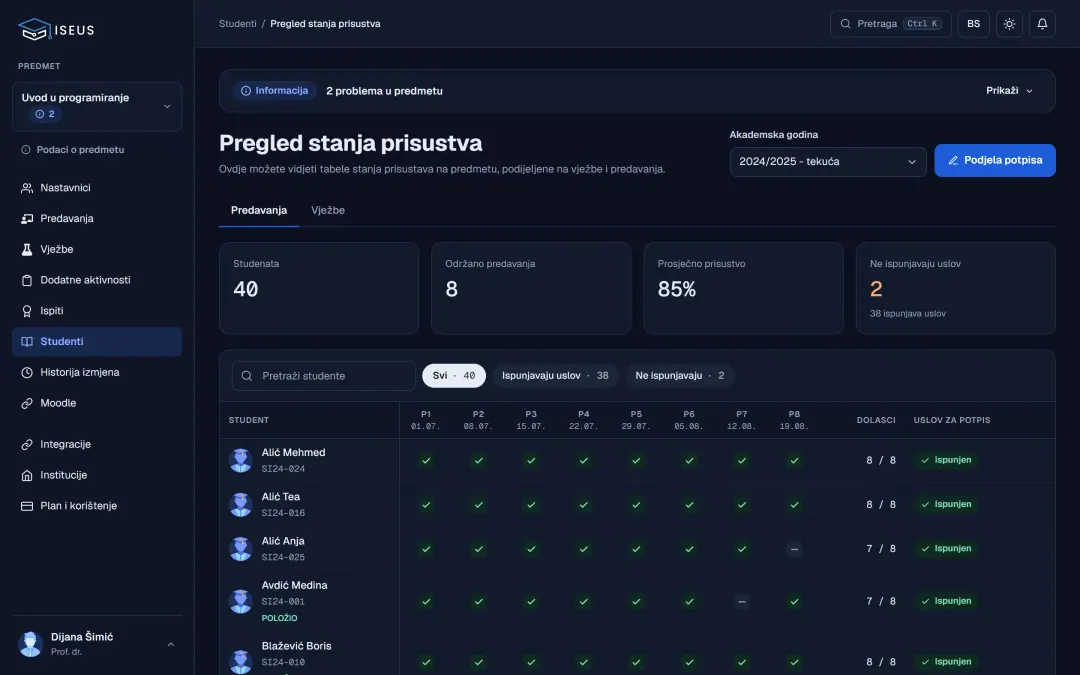Switch to the Predavanja tab
The image size is (1080, 675).
(x=259, y=211)
